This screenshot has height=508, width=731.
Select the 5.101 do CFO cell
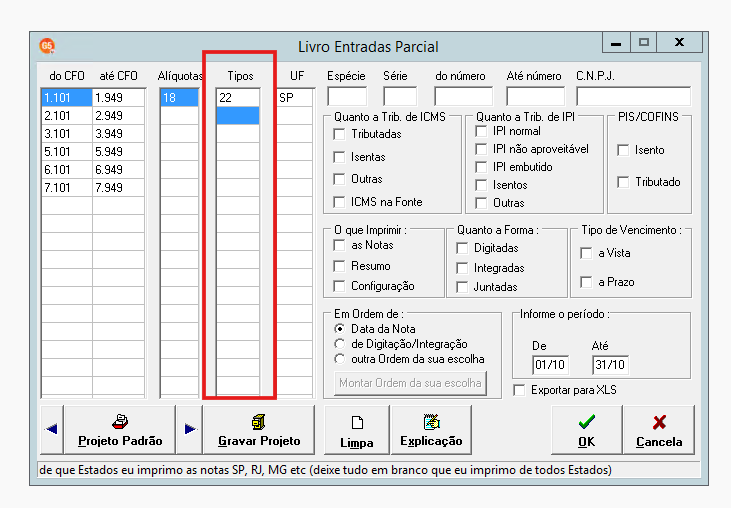[x=67, y=152]
